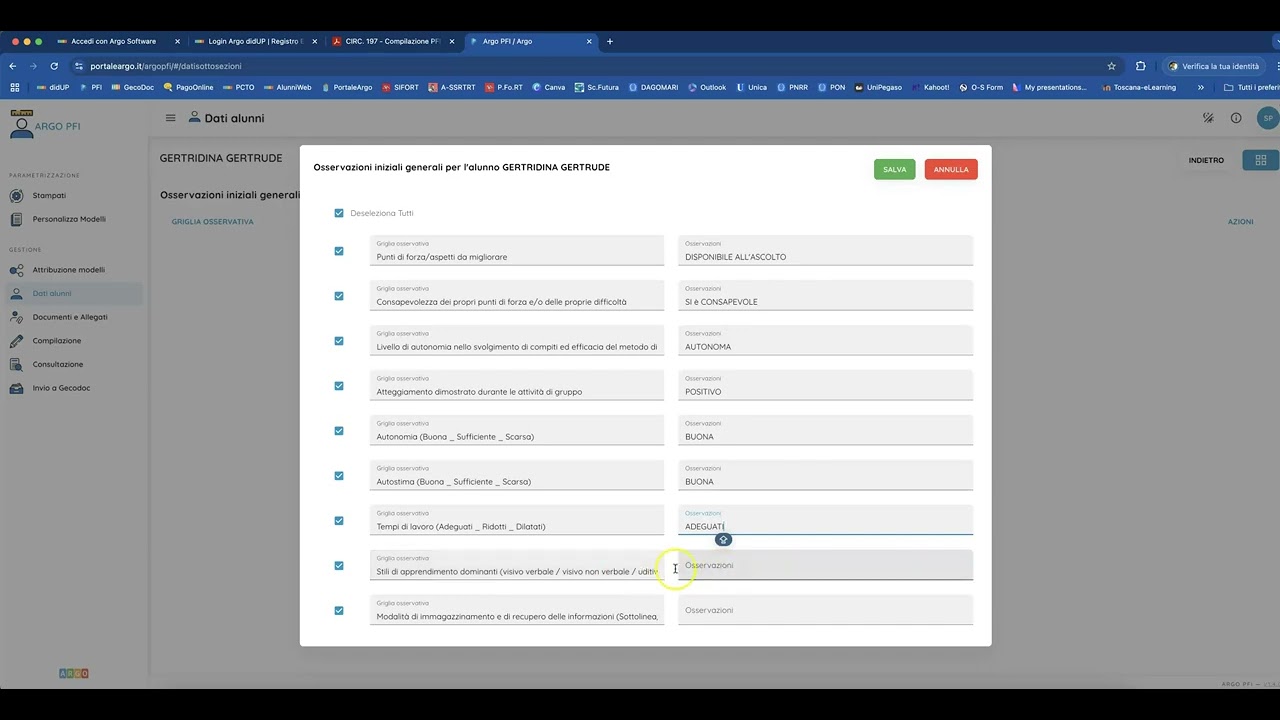
Task: Click Verifica la tua identità button
Action: 1214,66
